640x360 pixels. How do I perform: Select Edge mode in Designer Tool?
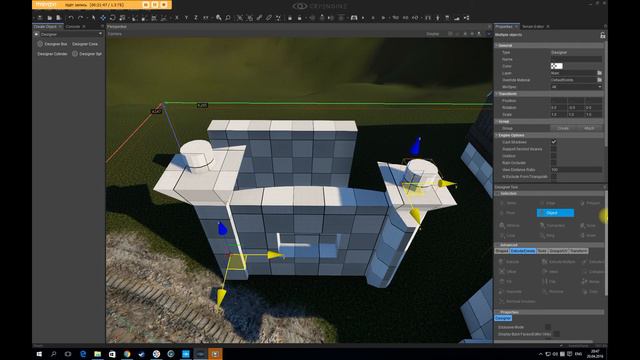pyautogui.click(x=549, y=203)
